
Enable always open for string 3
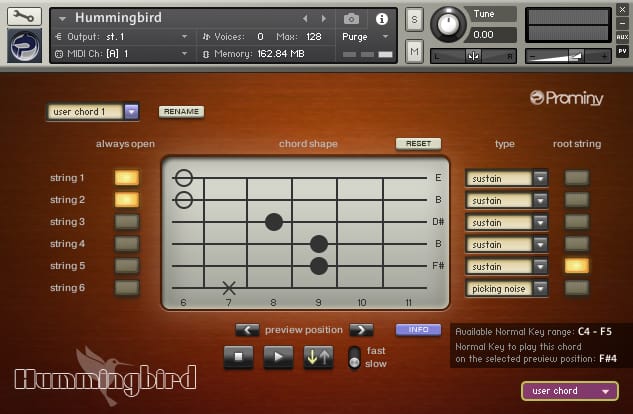127,222
